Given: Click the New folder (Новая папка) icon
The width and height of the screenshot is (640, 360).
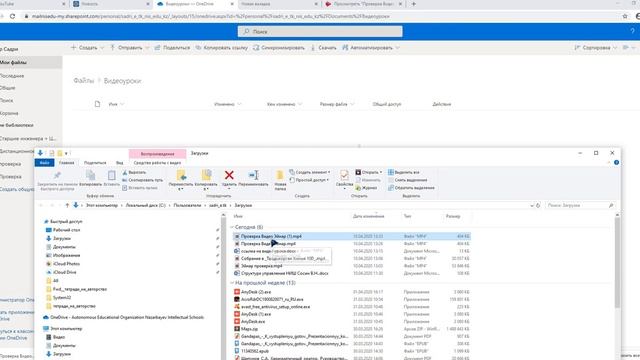Looking at the screenshot, I should click(x=280, y=176).
